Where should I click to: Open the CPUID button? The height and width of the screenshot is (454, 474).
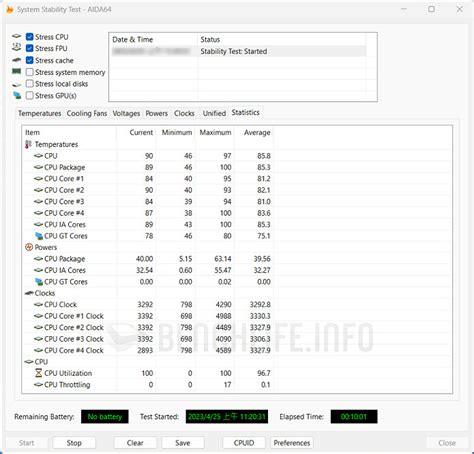pos(244,443)
